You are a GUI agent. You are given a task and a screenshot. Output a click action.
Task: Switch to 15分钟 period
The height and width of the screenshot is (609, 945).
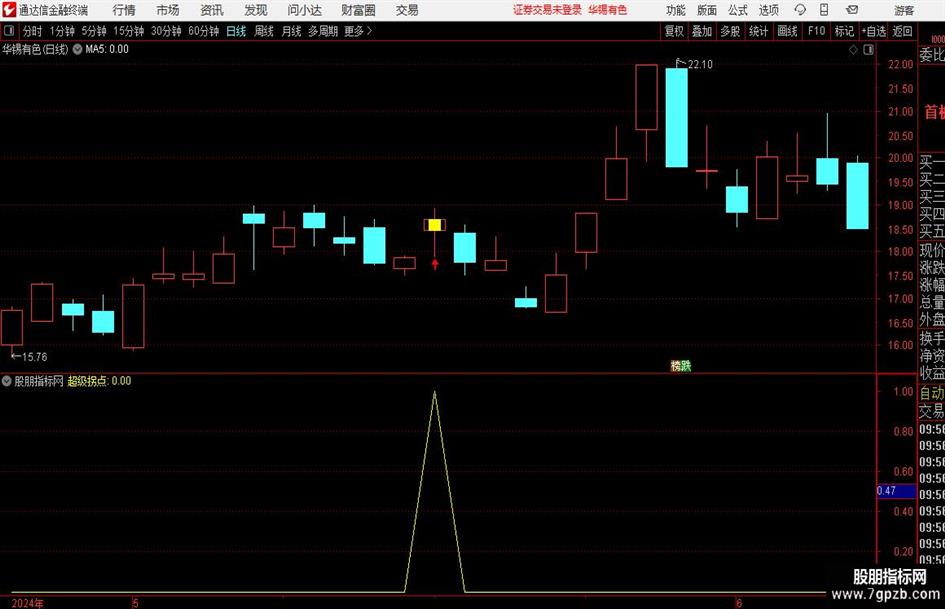coord(129,31)
